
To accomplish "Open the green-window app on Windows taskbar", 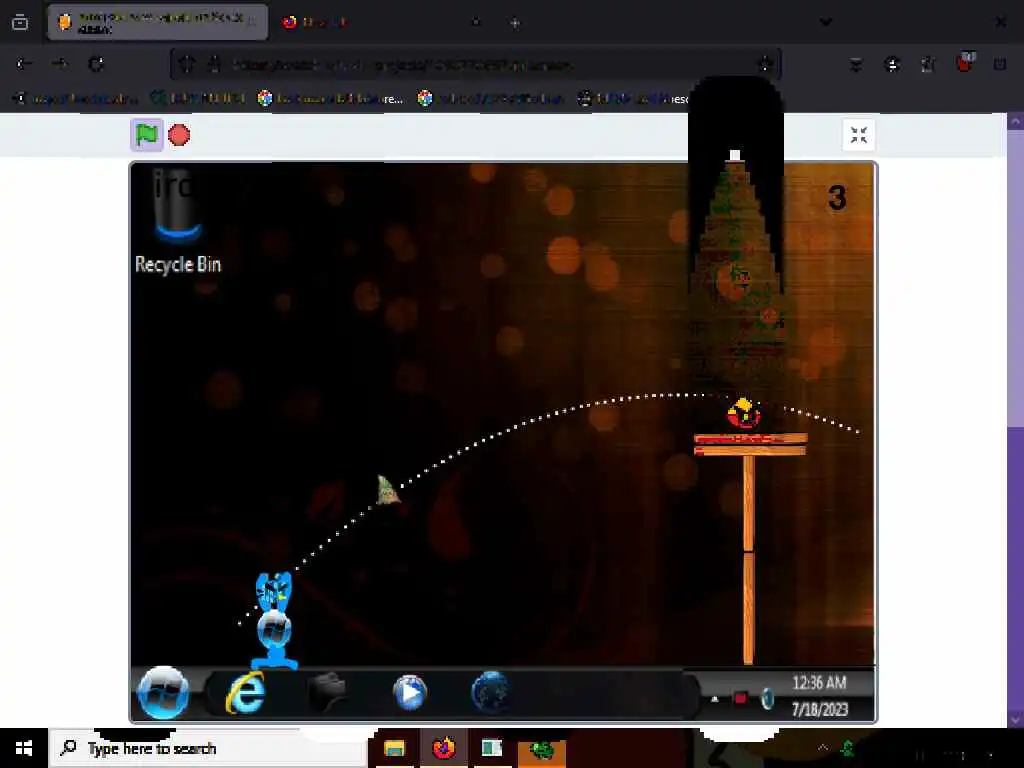I will (492, 748).
